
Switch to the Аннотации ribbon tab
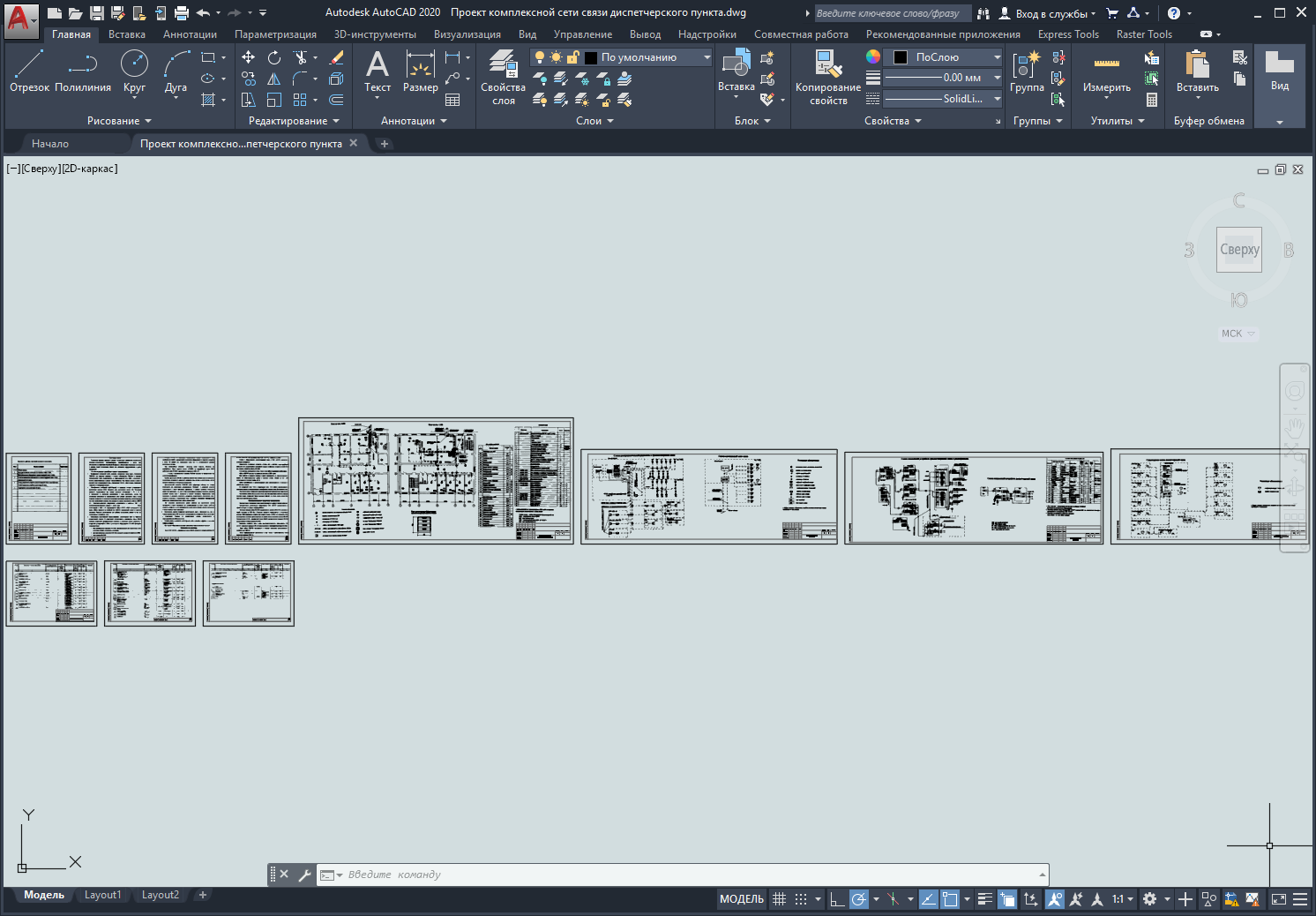click(x=190, y=34)
